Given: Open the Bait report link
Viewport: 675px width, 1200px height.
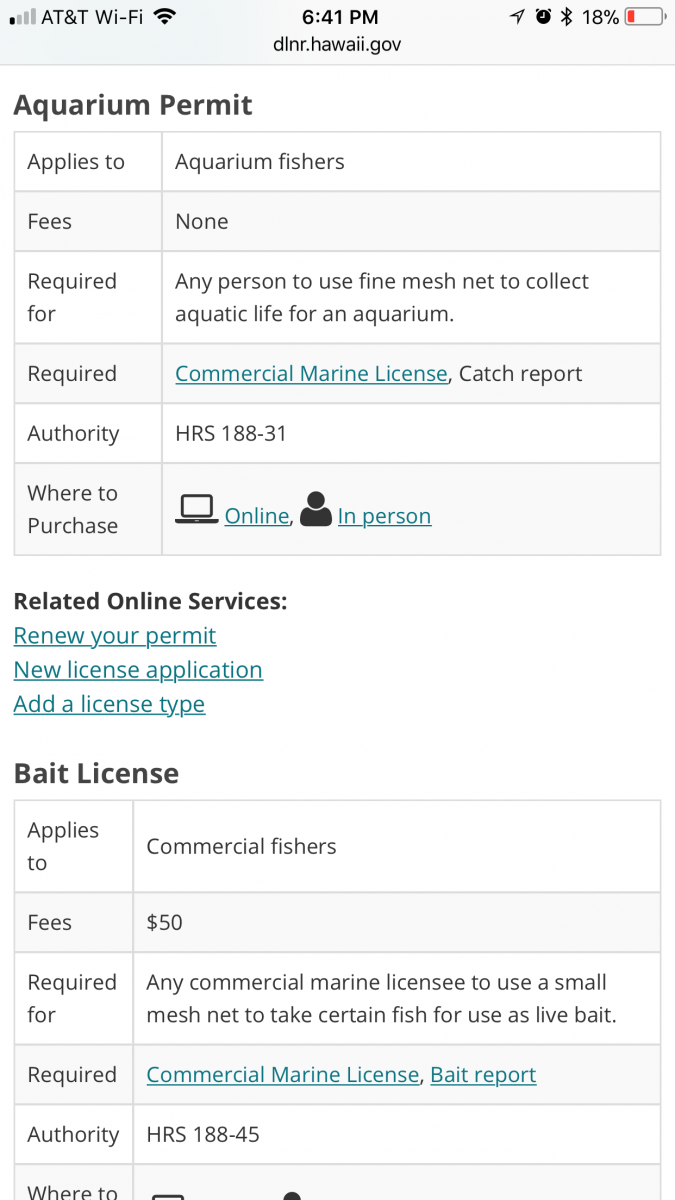Looking at the screenshot, I should (x=483, y=1075).
